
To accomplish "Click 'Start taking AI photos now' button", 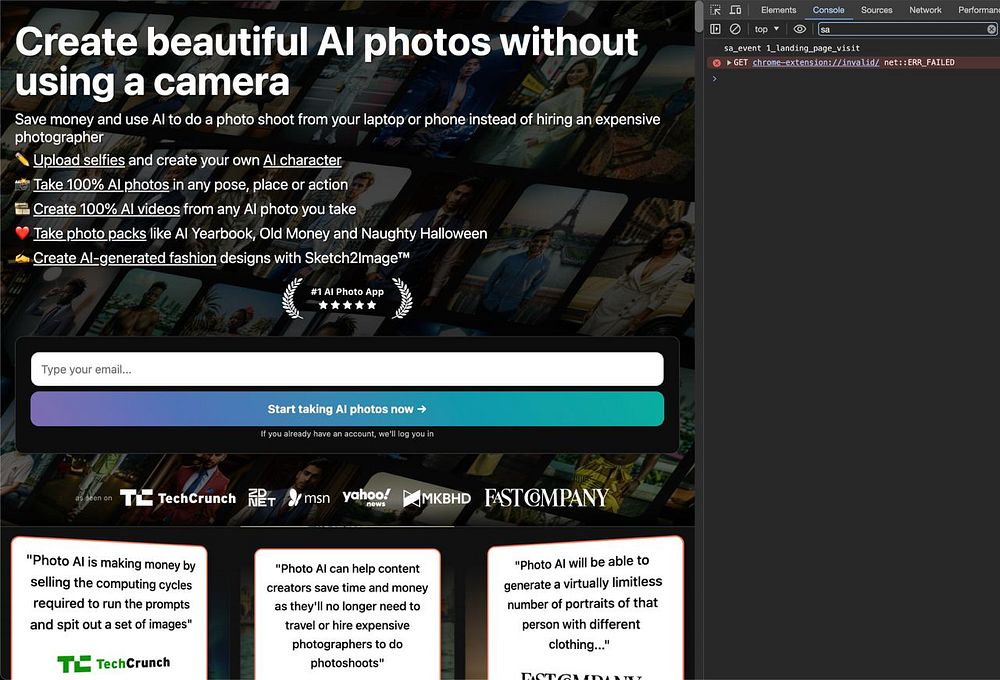I will coord(347,409).
